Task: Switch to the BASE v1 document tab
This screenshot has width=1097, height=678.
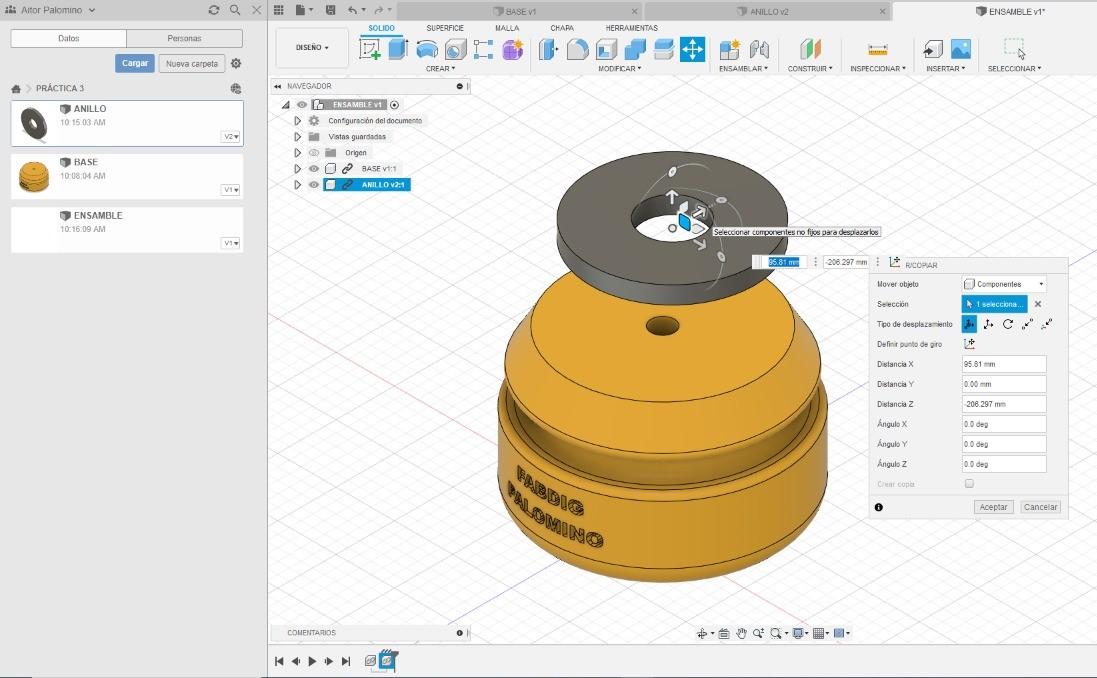Action: click(x=520, y=11)
